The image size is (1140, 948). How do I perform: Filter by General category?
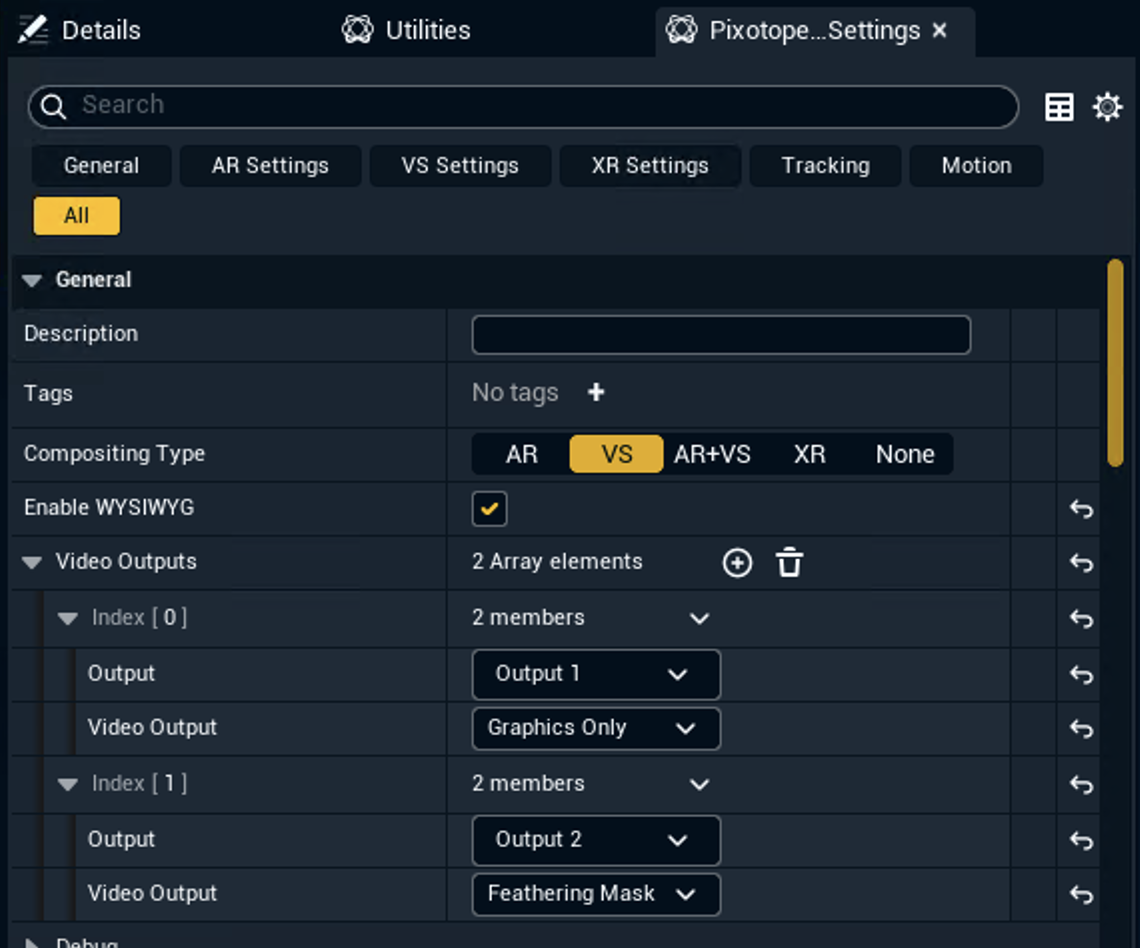(x=101, y=166)
